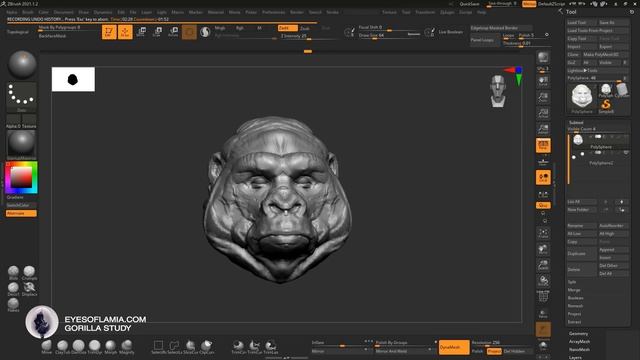Expand the ArrayMesh section
The height and width of the screenshot is (360, 640).
pyautogui.click(x=579, y=341)
